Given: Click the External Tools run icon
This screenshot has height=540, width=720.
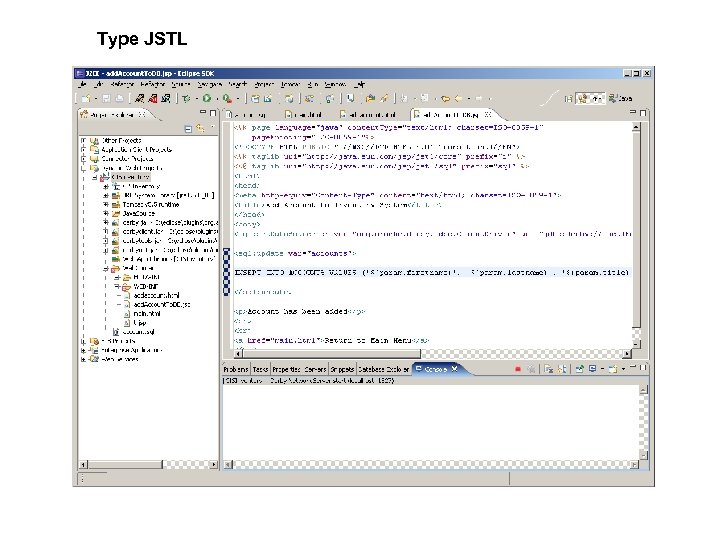Looking at the screenshot, I should point(227,98).
